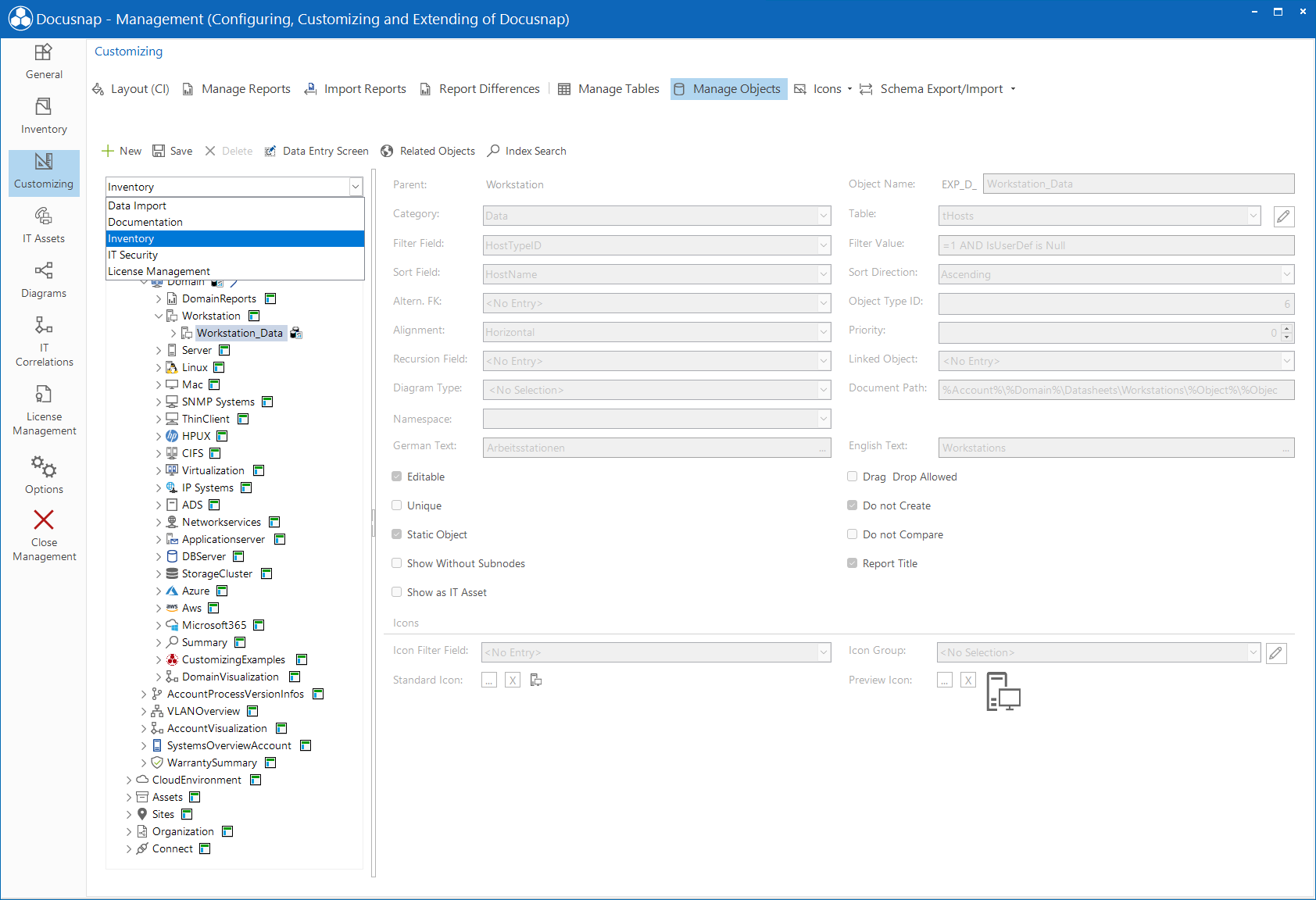1316x900 pixels.
Task: Toggle the Editable checkbox
Action: [x=397, y=477]
